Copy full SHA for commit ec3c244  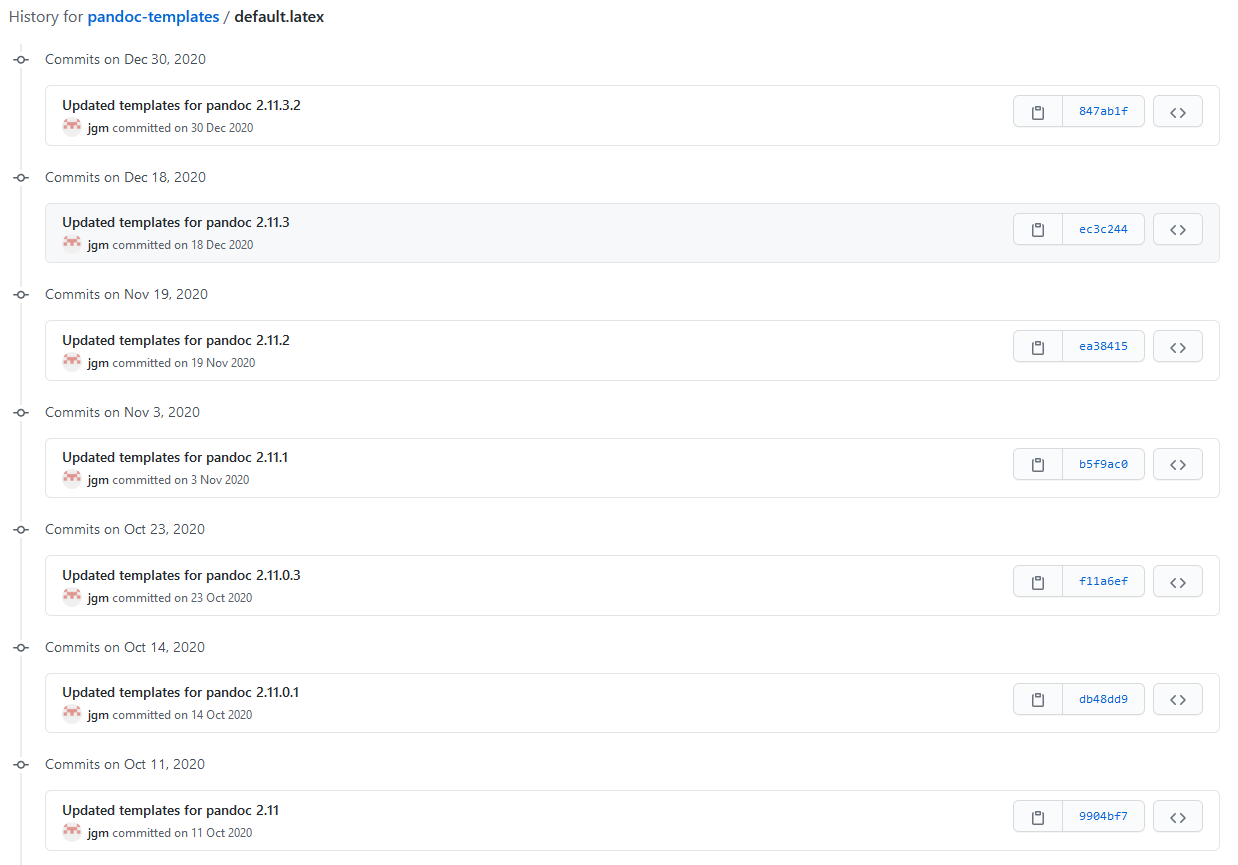point(1038,229)
